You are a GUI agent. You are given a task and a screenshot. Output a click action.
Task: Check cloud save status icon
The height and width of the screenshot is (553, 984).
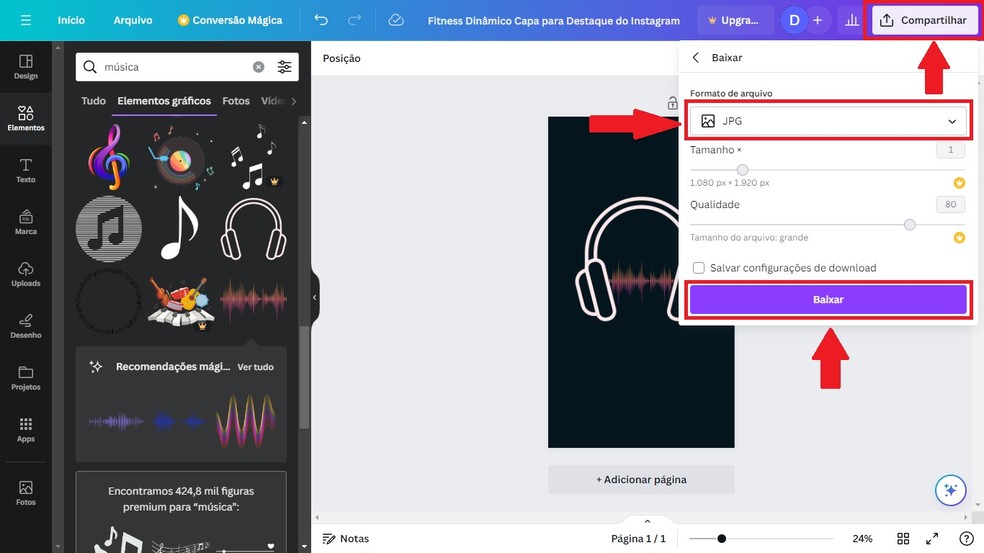(x=396, y=20)
